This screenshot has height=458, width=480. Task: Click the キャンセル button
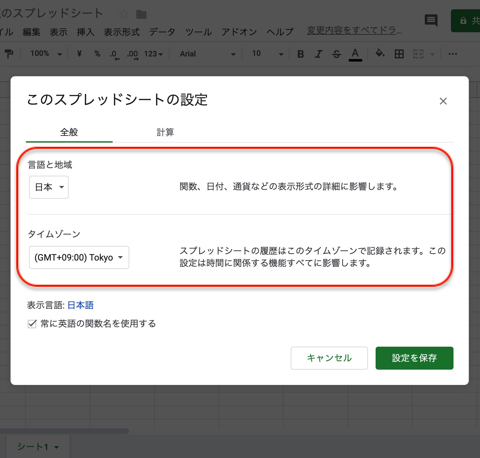click(x=329, y=358)
